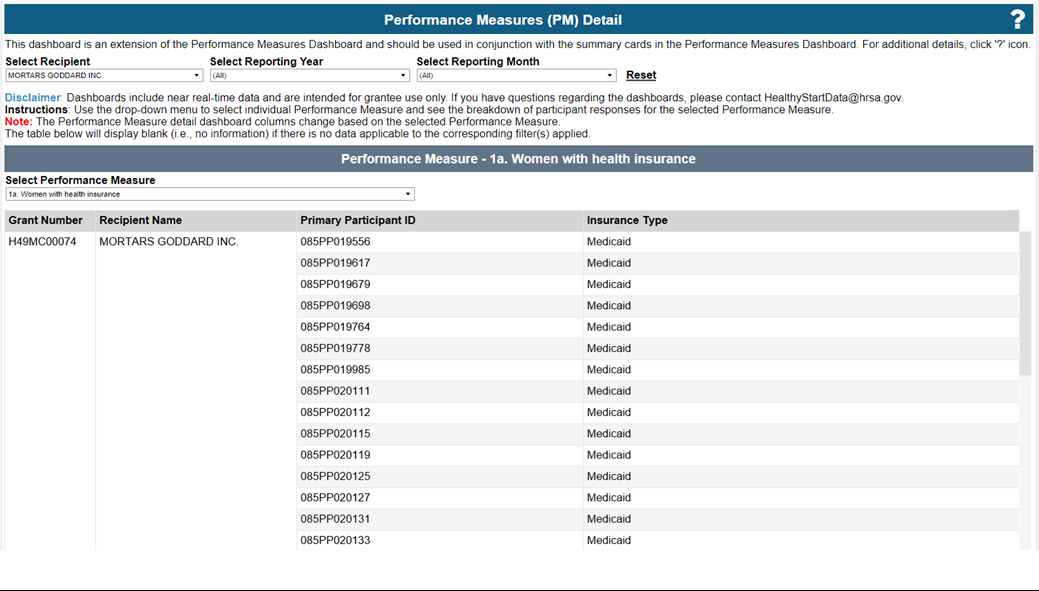Screen dimensions: 1039x591
Task: Open the Select Performance Measure dropdown
Action: (x=210, y=194)
